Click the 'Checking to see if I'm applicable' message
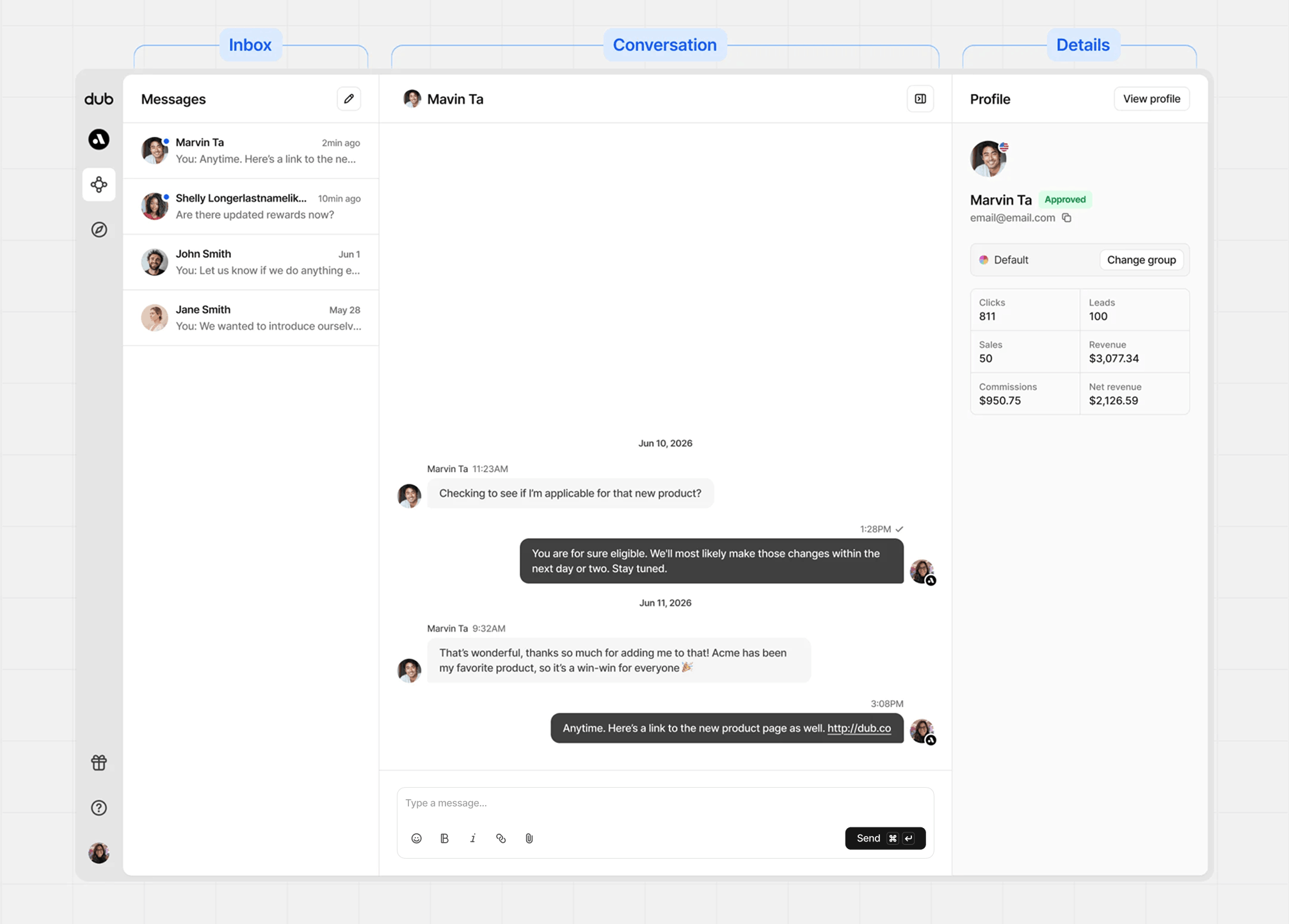The height and width of the screenshot is (924, 1289). coord(570,493)
